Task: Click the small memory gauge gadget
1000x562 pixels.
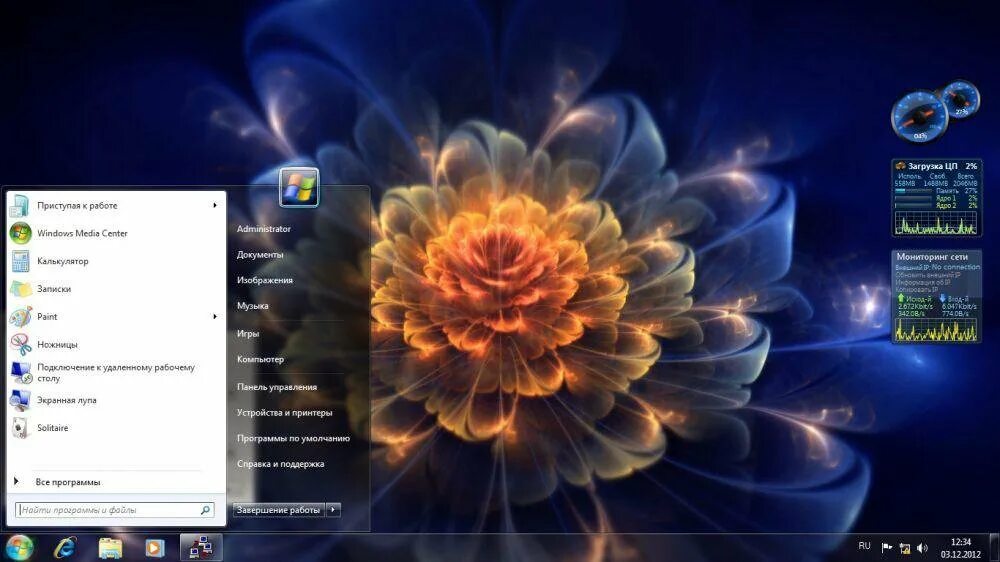Action: 960,99
